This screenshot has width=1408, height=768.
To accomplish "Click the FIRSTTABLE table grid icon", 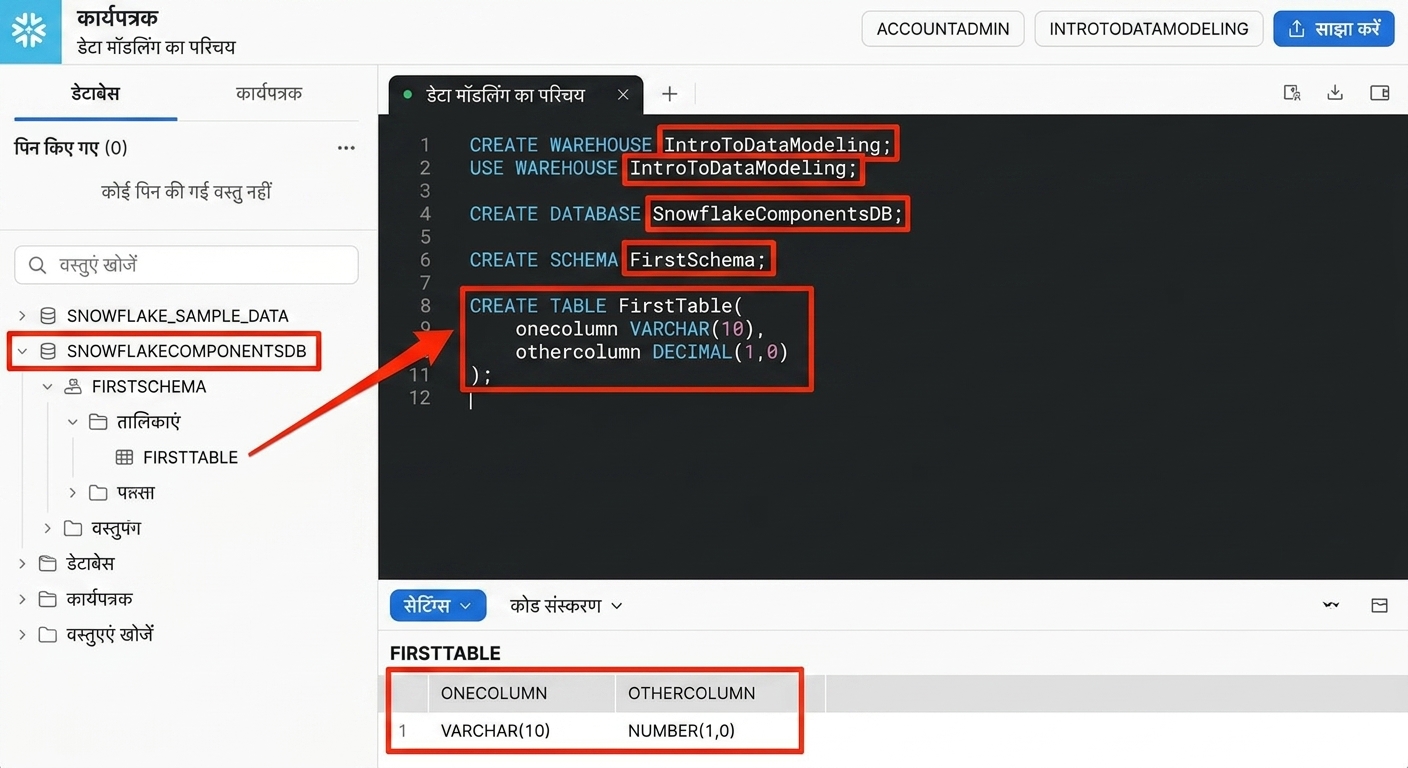I will (124, 457).
